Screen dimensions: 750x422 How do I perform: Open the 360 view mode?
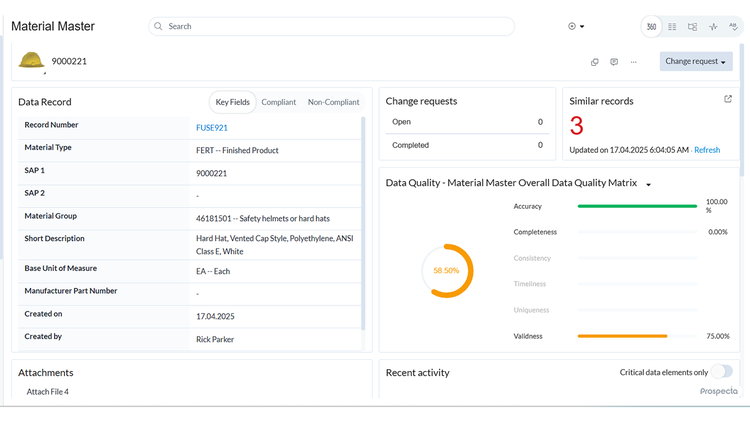click(x=651, y=27)
